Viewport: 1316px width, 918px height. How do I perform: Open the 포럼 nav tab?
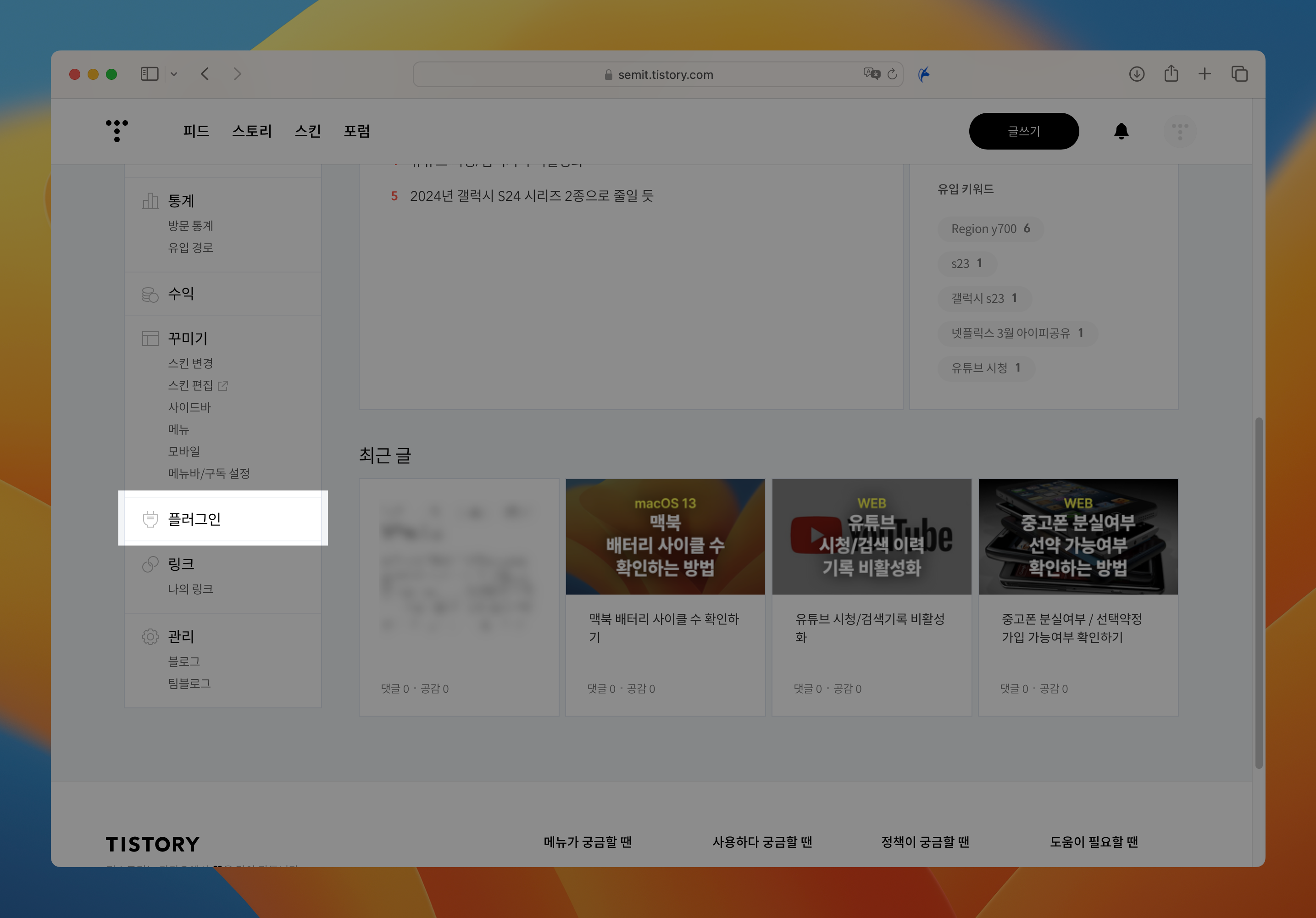[356, 131]
